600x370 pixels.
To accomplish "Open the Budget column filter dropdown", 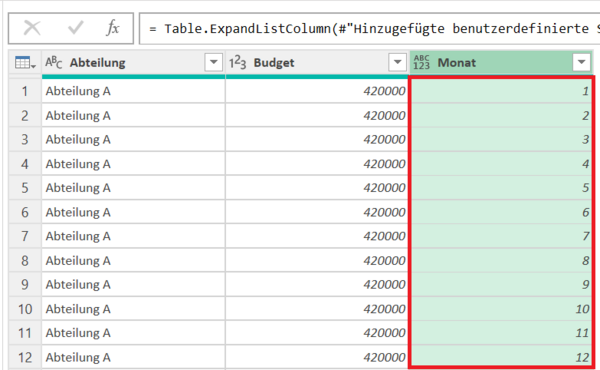I will [397, 62].
